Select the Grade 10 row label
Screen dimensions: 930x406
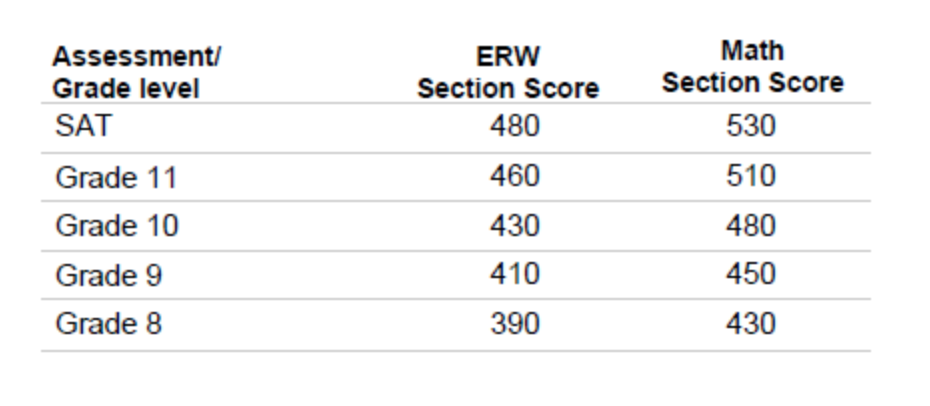point(116,226)
